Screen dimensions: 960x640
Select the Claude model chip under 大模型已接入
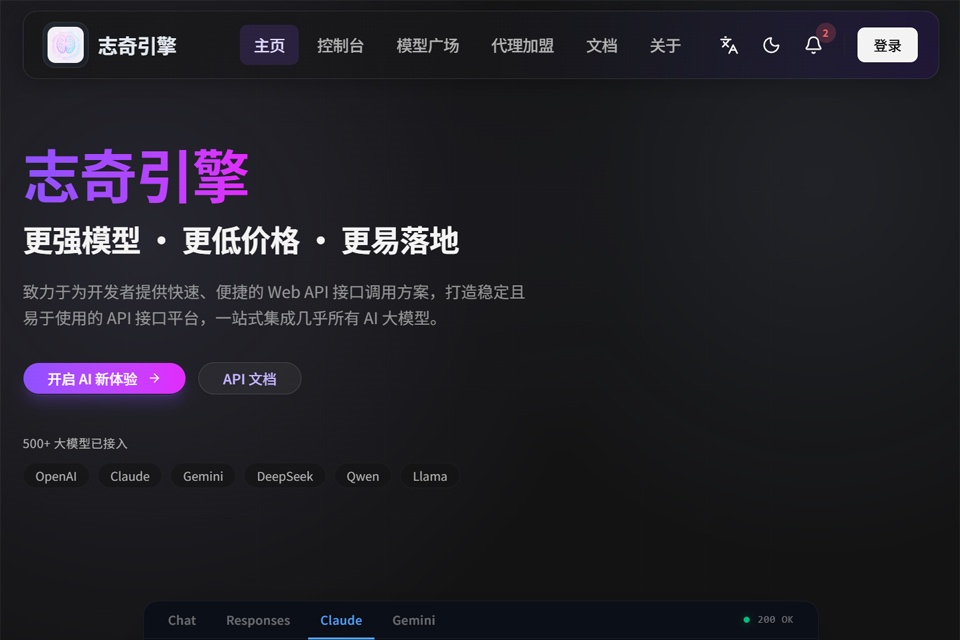[130, 476]
